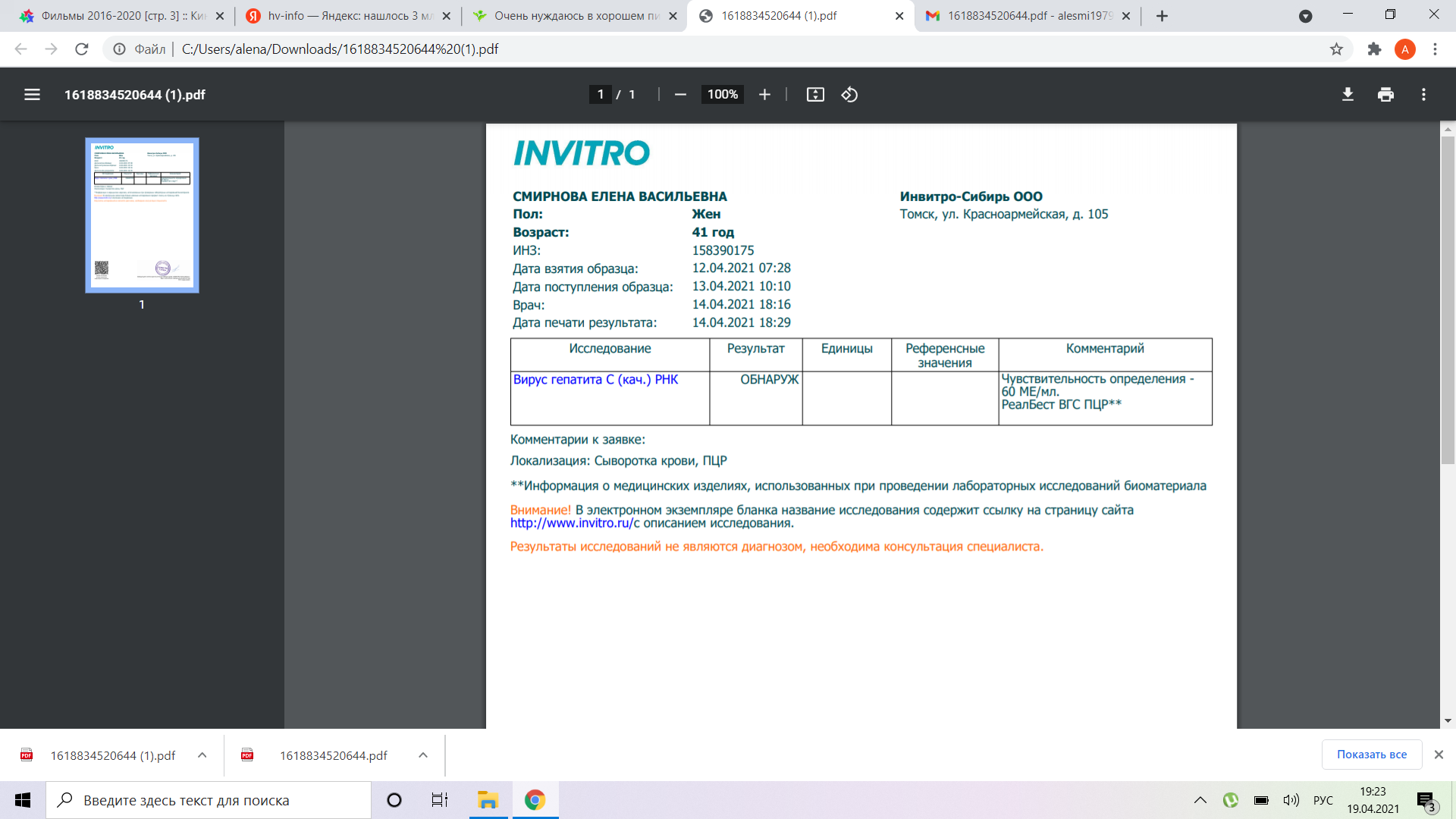1456x819 pixels.
Task: Open the Chrome extensions puzzle icon
Action: coord(1374,49)
